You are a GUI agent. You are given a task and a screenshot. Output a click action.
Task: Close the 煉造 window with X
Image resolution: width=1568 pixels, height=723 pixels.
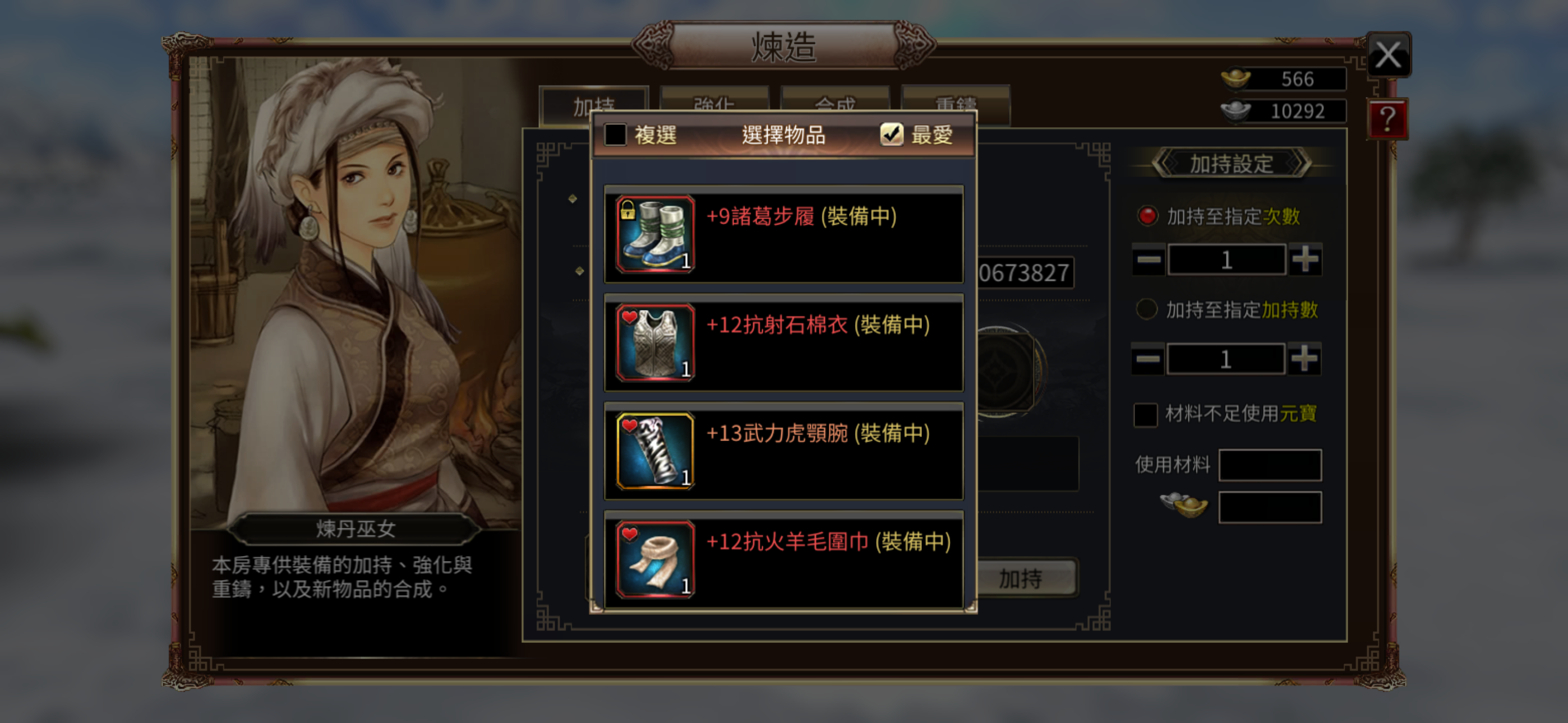1389,55
